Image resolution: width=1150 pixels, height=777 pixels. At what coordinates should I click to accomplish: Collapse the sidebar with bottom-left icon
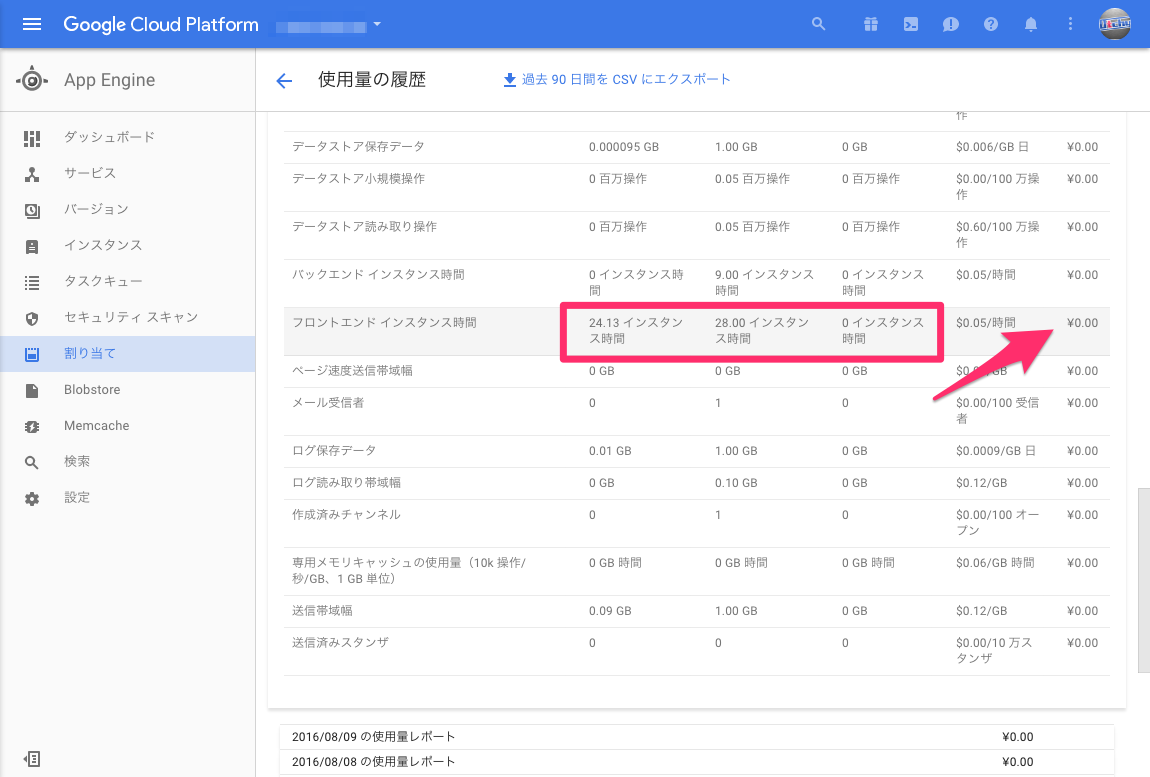[x=32, y=759]
